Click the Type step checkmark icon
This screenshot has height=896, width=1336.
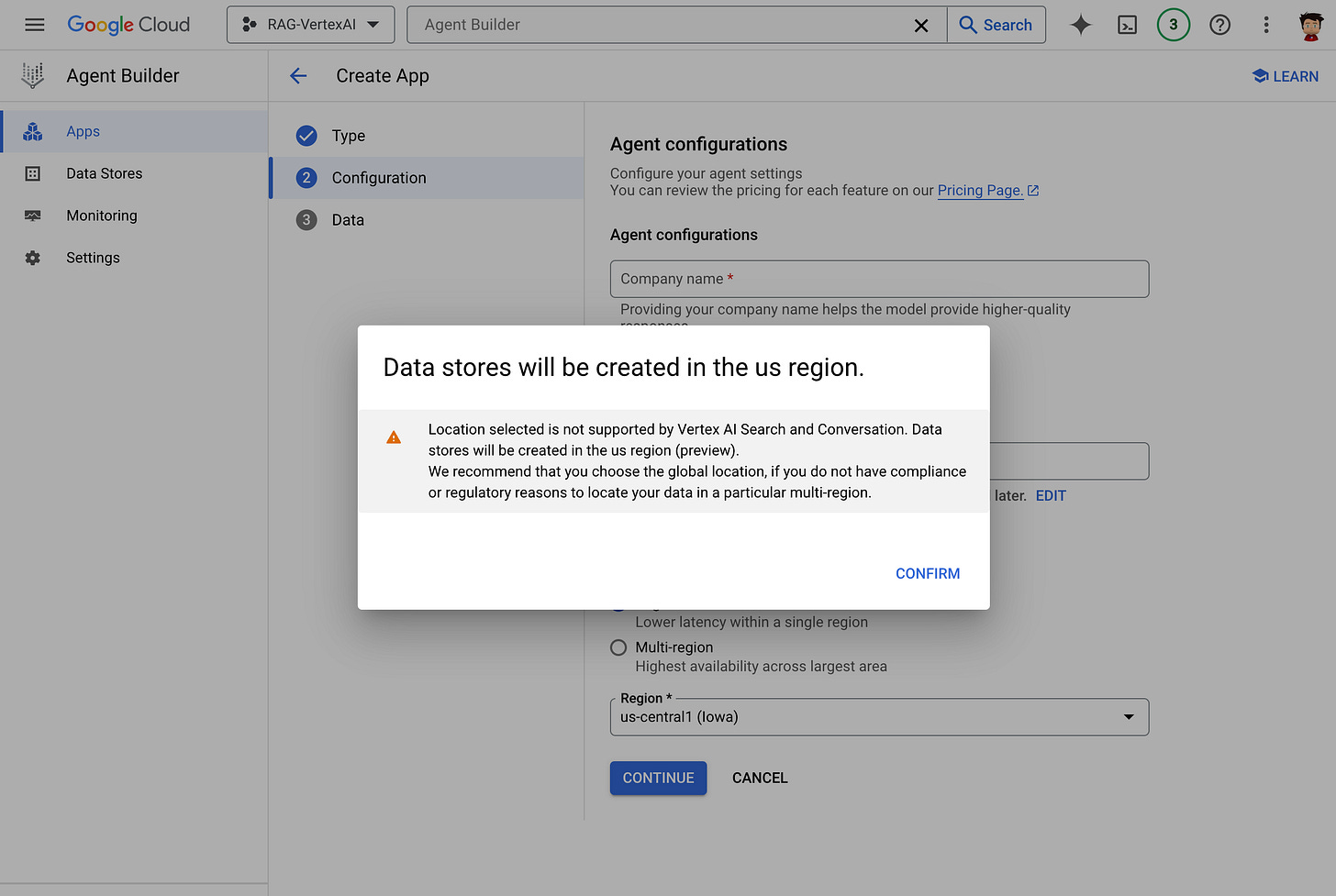tap(306, 136)
